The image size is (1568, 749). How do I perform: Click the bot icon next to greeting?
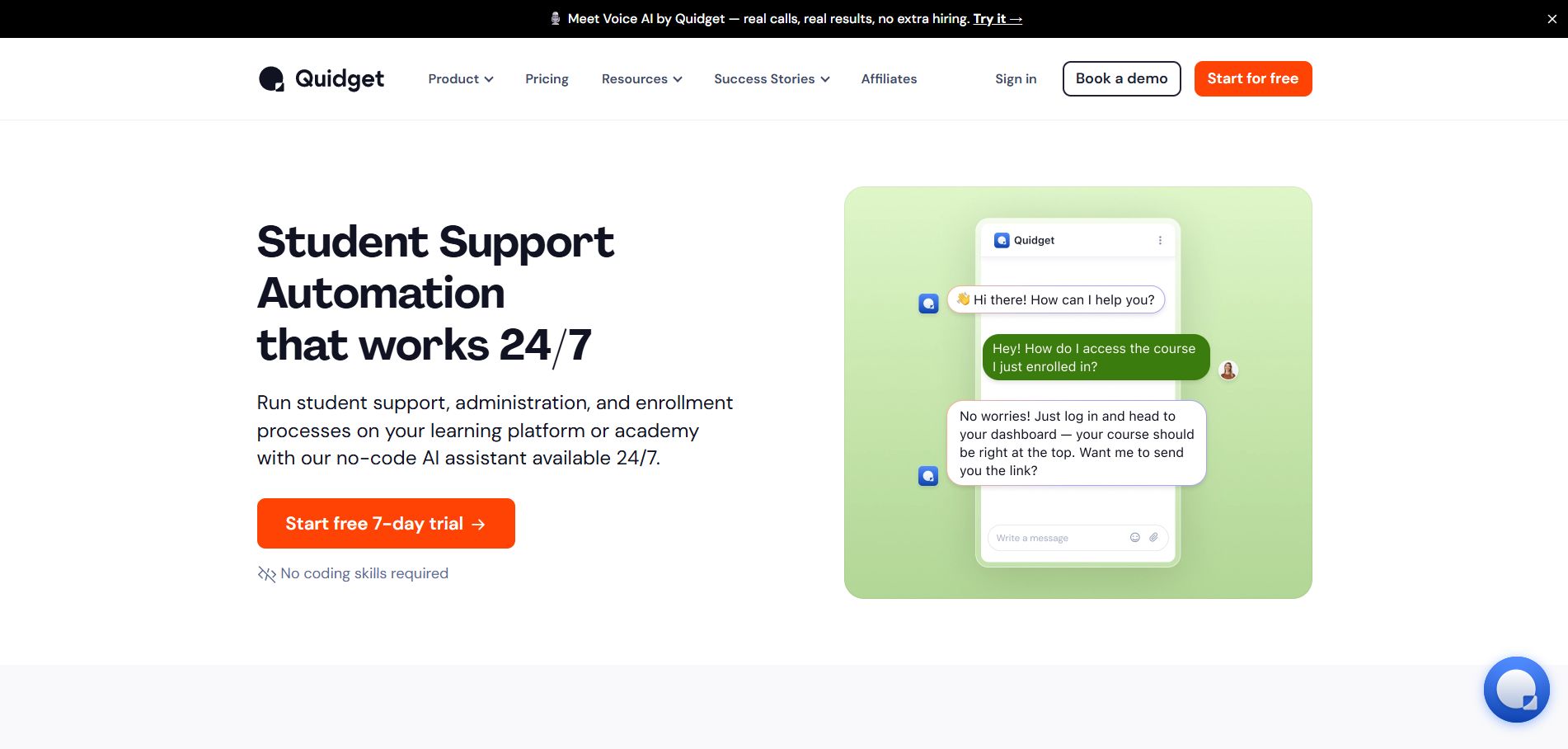[x=928, y=304]
